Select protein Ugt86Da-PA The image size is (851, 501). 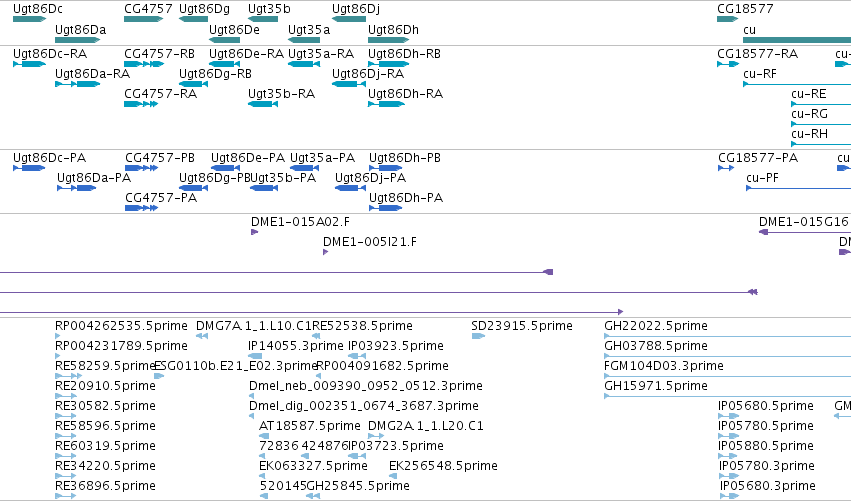[x=77, y=188]
